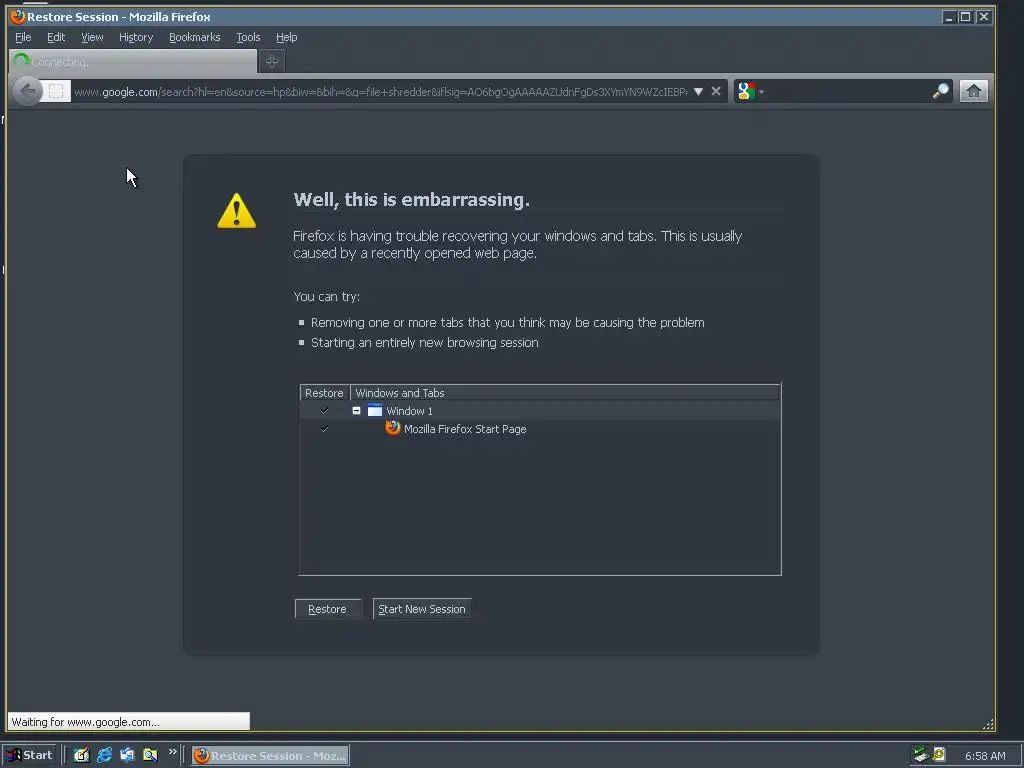Go back with the Back arrow button
1024x768 pixels.
pyautogui.click(x=27, y=91)
